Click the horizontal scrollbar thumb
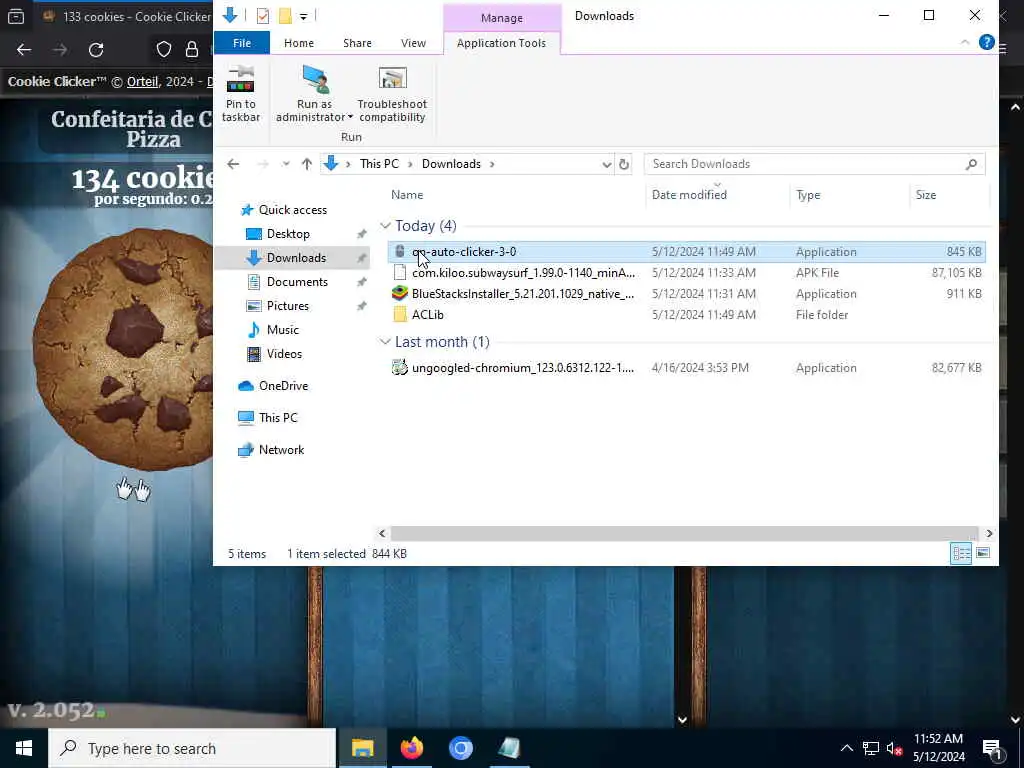 684,534
